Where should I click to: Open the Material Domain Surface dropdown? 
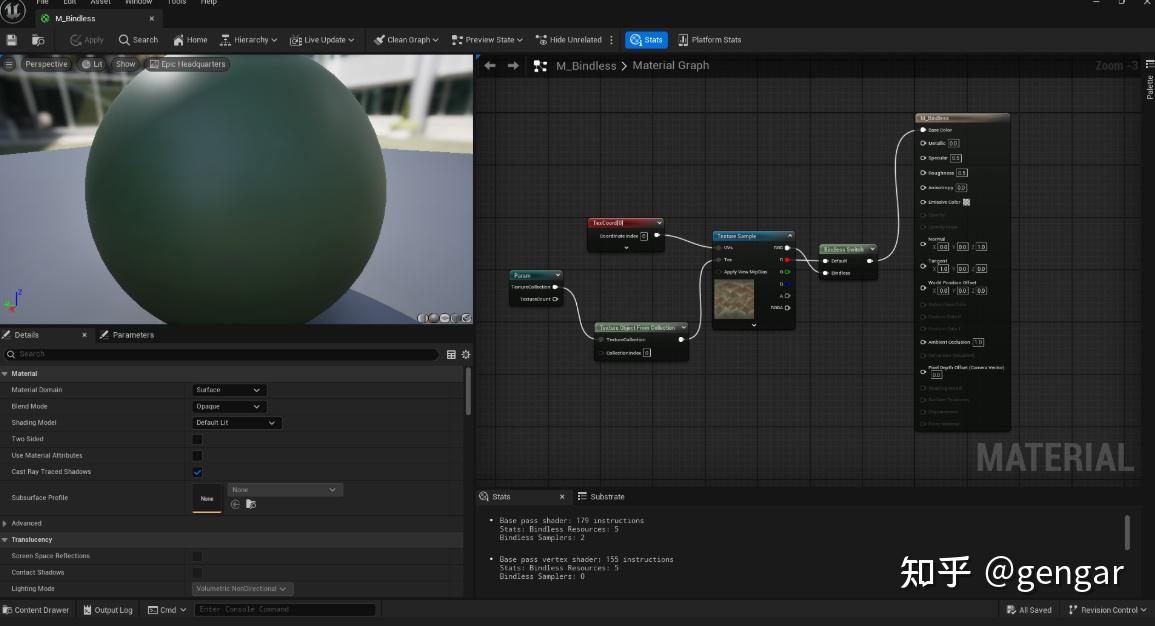tap(229, 390)
